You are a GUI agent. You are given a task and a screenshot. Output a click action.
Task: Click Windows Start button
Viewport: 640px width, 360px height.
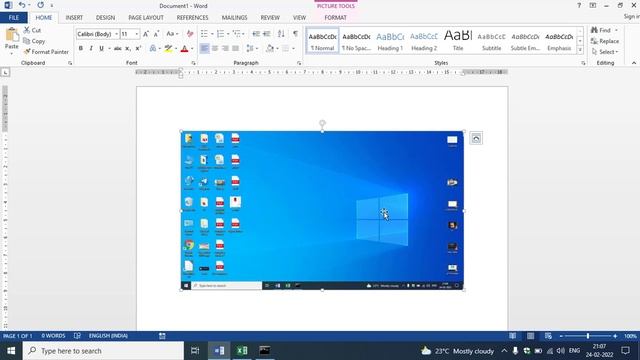click(x=11, y=351)
